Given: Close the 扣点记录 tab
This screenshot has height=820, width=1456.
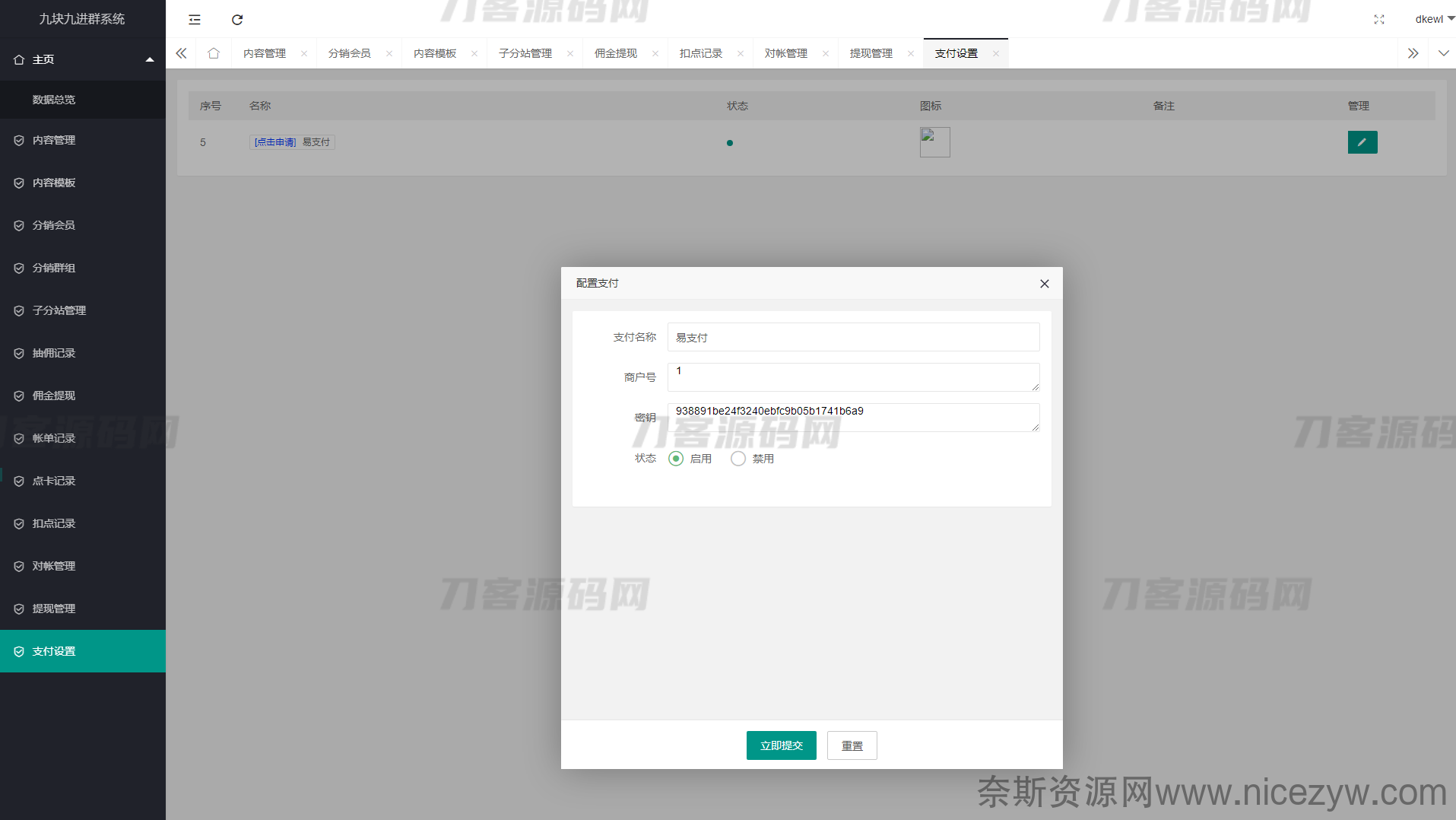Looking at the screenshot, I should [741, 53].
